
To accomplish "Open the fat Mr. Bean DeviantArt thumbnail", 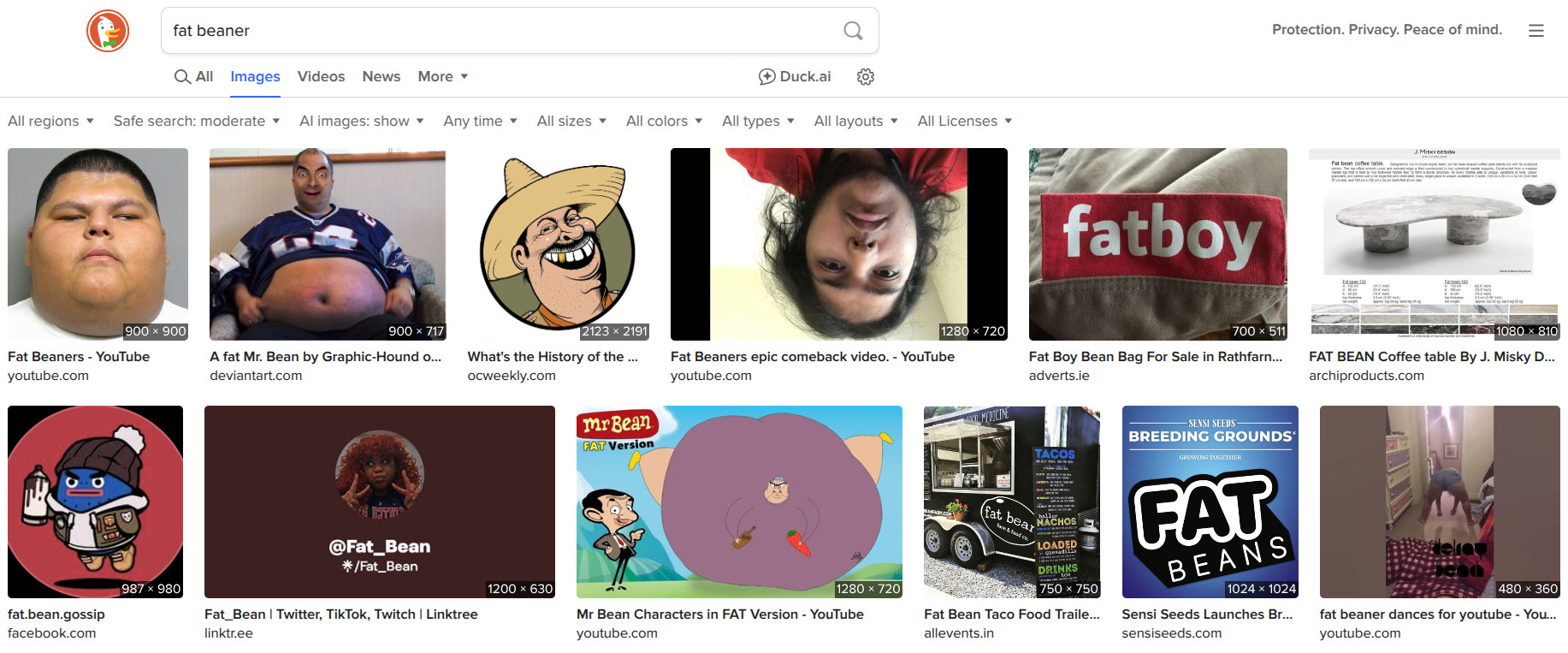I will [x=328, y=244].
